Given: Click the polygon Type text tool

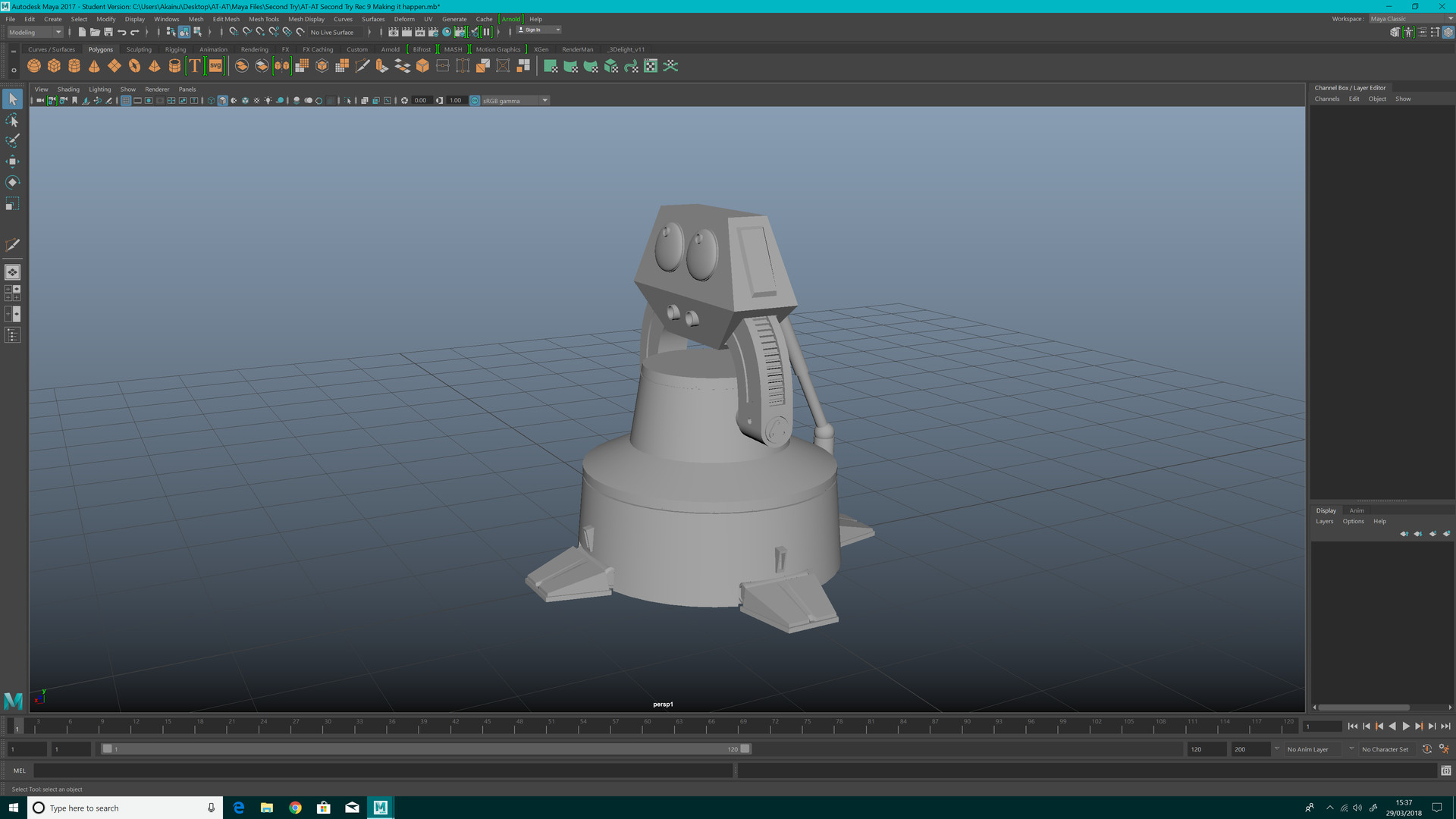Looking at the screenshot, I should pyautogui.click(x=195, y=67).
